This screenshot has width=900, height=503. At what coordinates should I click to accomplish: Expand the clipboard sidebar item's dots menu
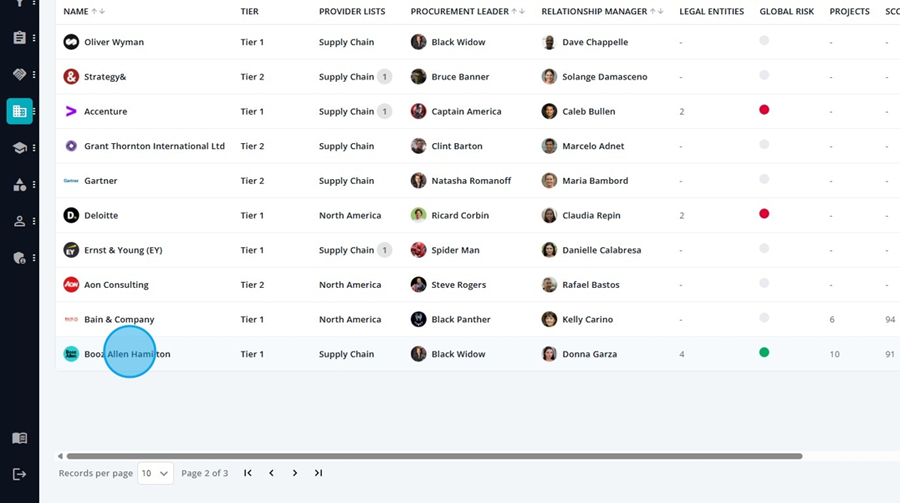point(34,38)
